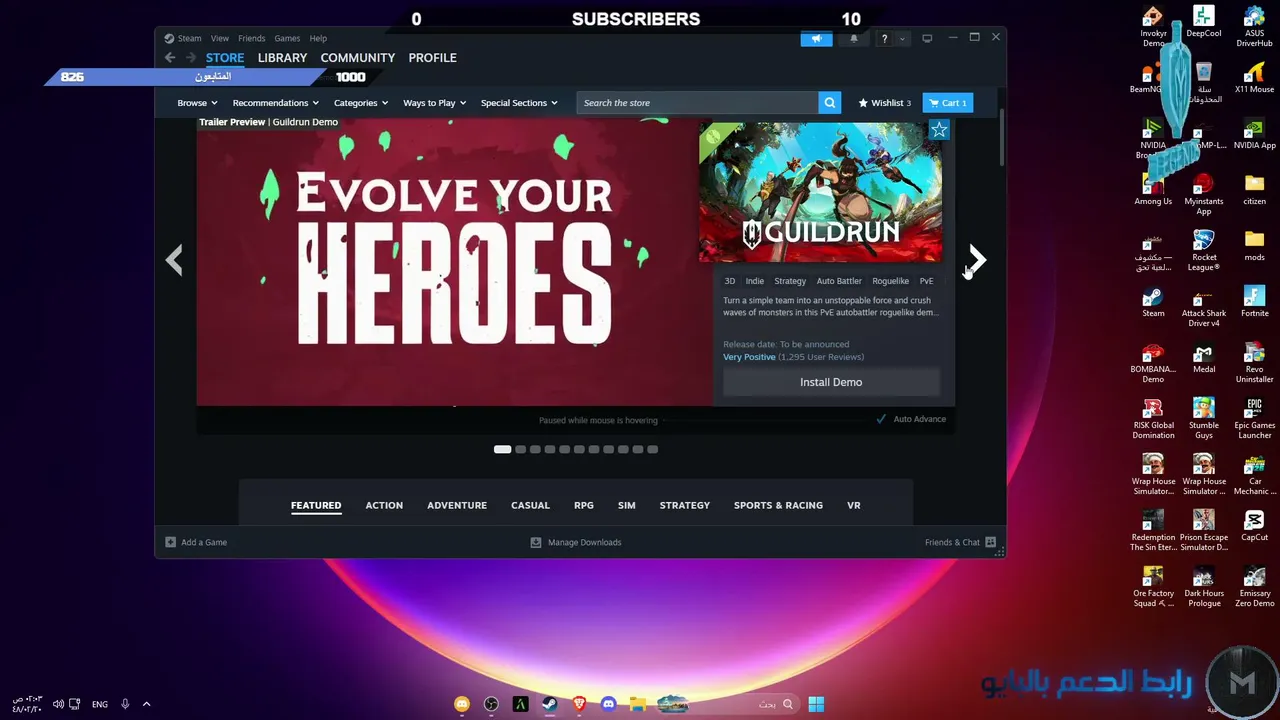Screen dimensions: 1280x720
Task: Expand the Categories dropdown
Action: click(361, 103)
